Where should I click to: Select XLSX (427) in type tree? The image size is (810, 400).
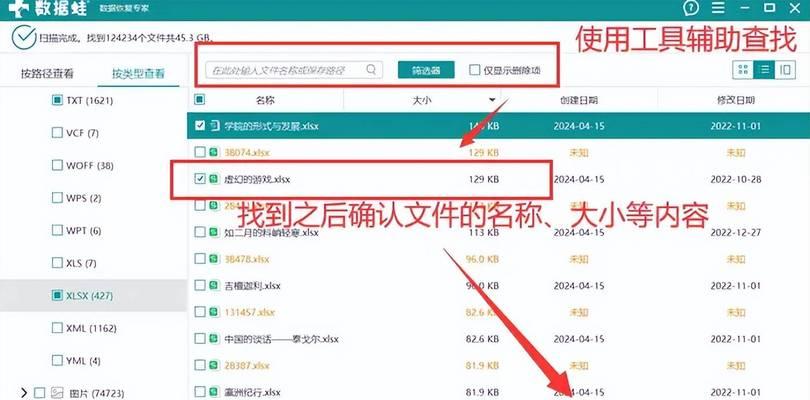click(90, 296)
